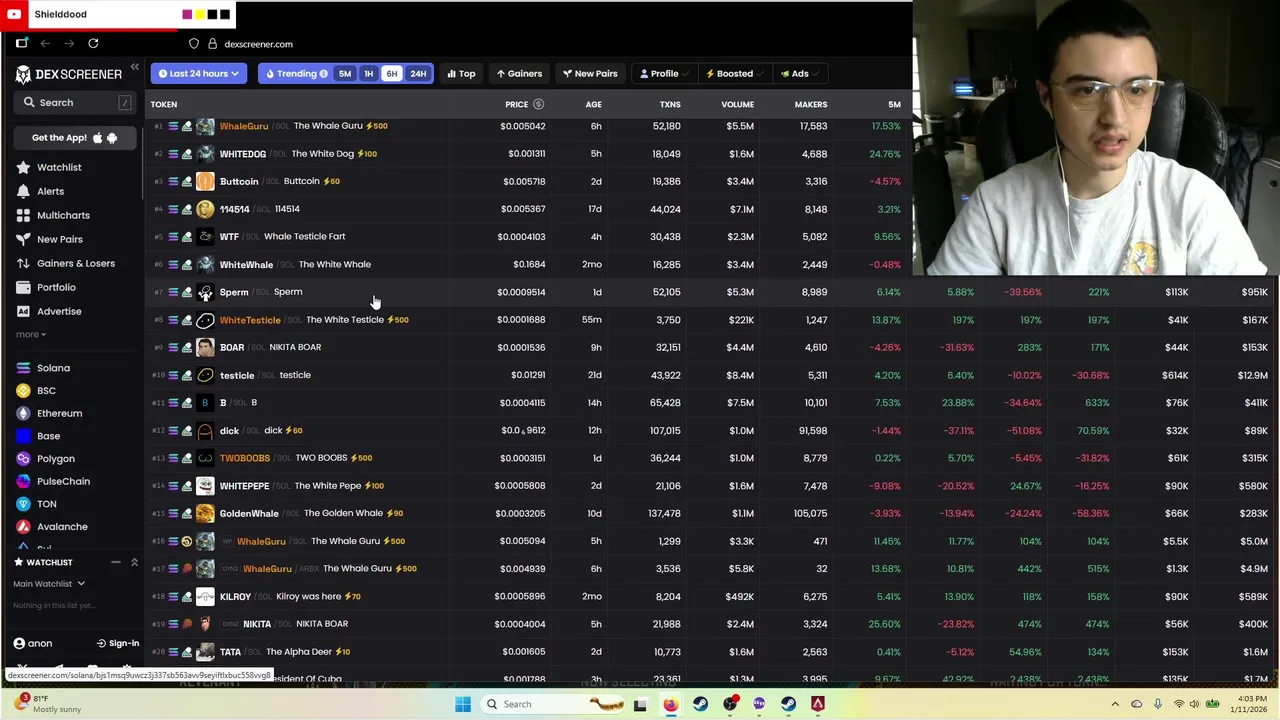This screenshot has height=720, width=1280.
Task: Open the GoldenWhale token row
Action: click(712, 513)
